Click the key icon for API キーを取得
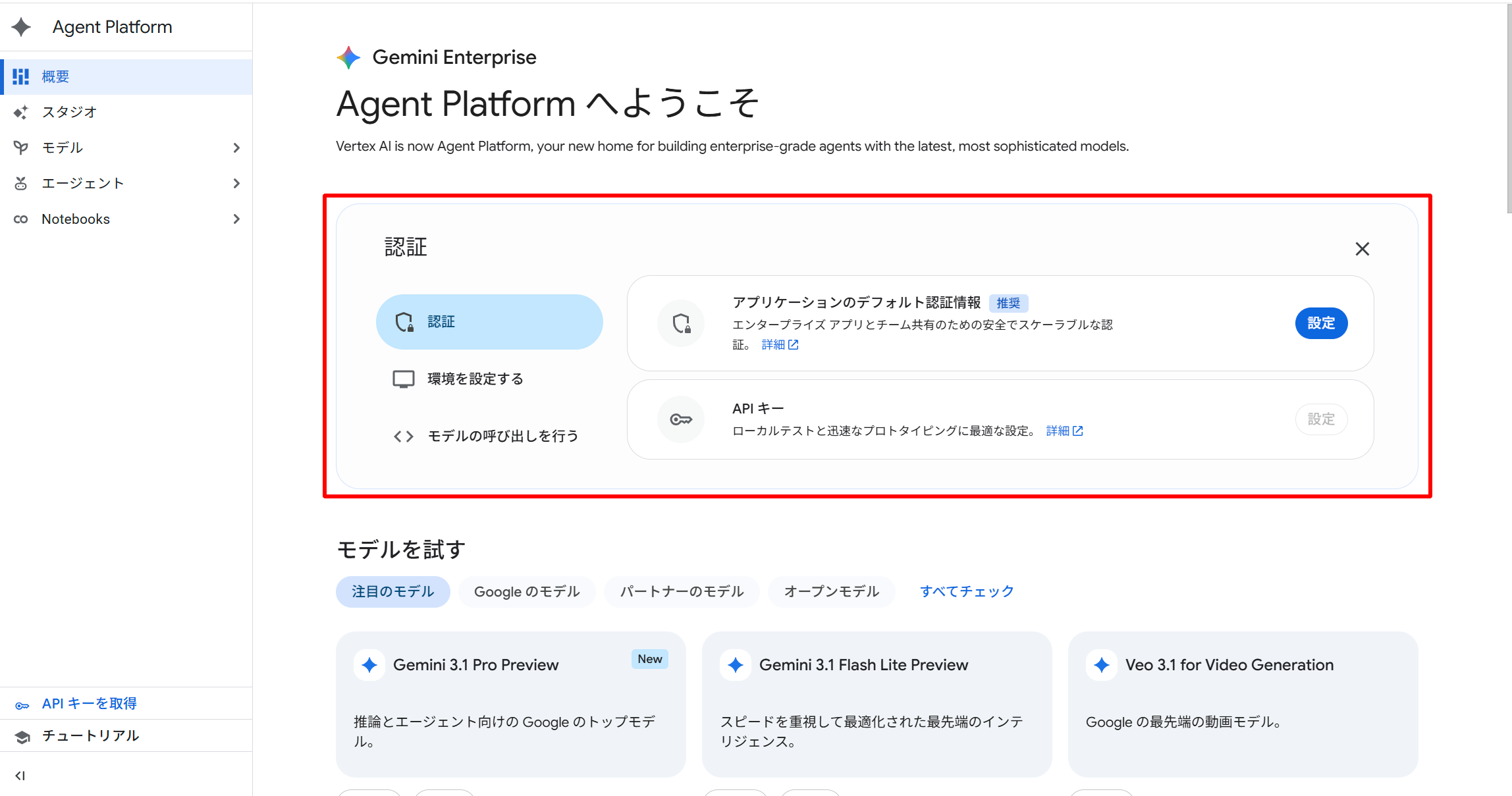 pyautogui.click(x=22, y=705)
